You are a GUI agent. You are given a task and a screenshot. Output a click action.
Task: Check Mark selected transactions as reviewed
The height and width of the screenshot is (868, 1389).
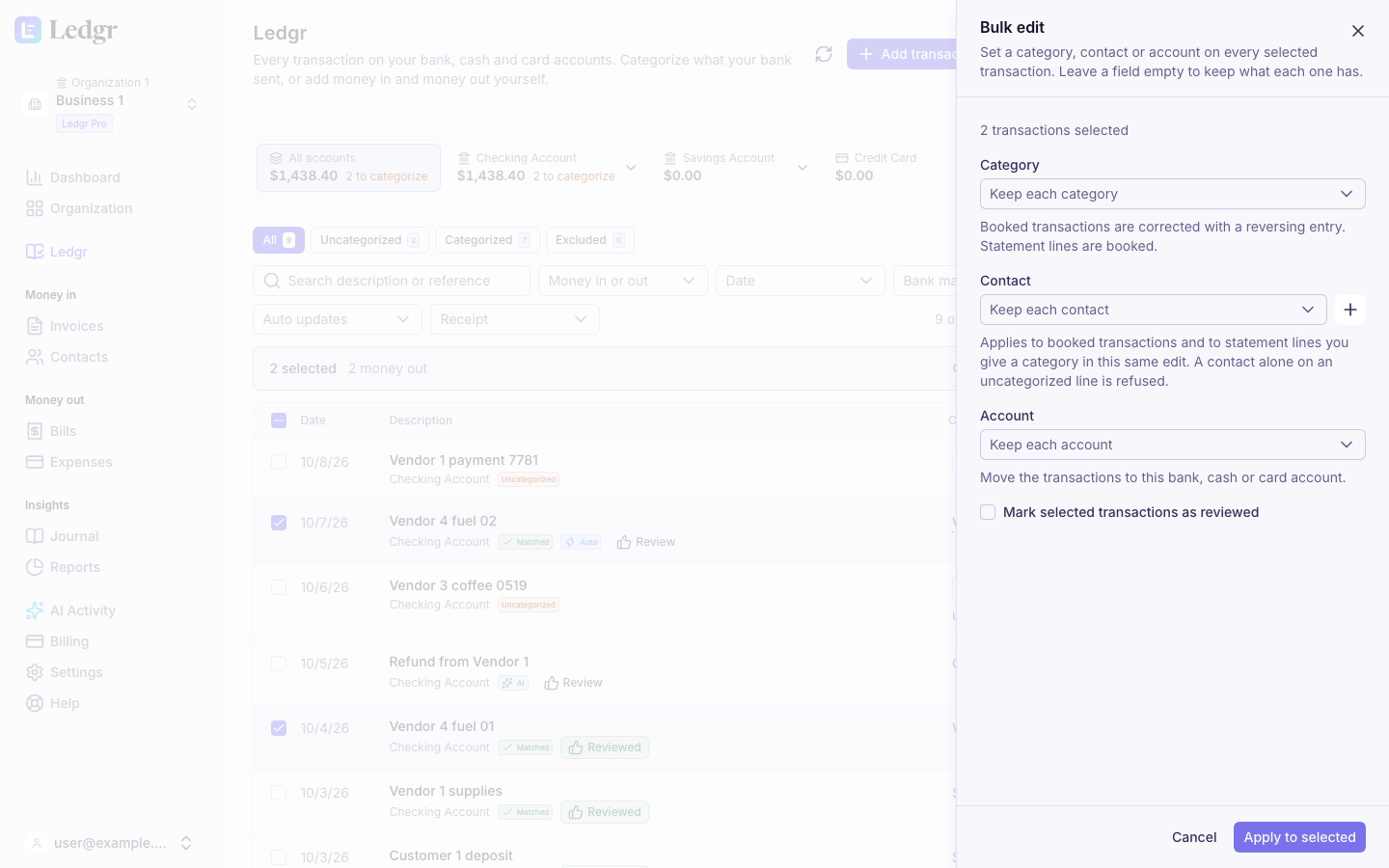[x=988, y=512]
